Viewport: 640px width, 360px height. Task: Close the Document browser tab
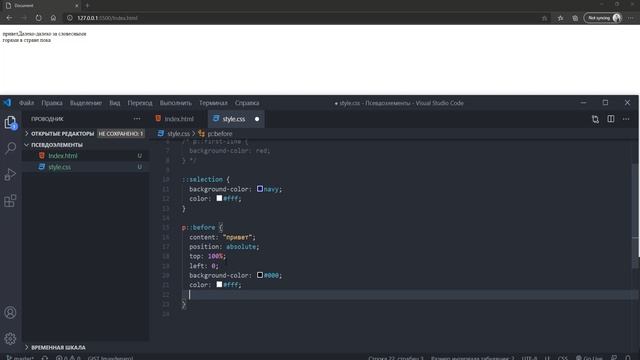click(77, 6)
